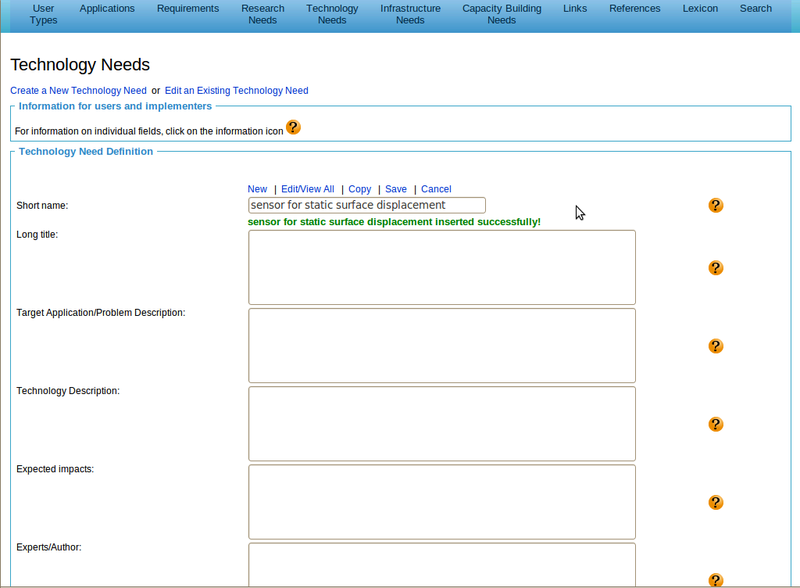The image size is (800, 588).
Task: Click information icon in users and implementers box
Action: pos(293,127)
